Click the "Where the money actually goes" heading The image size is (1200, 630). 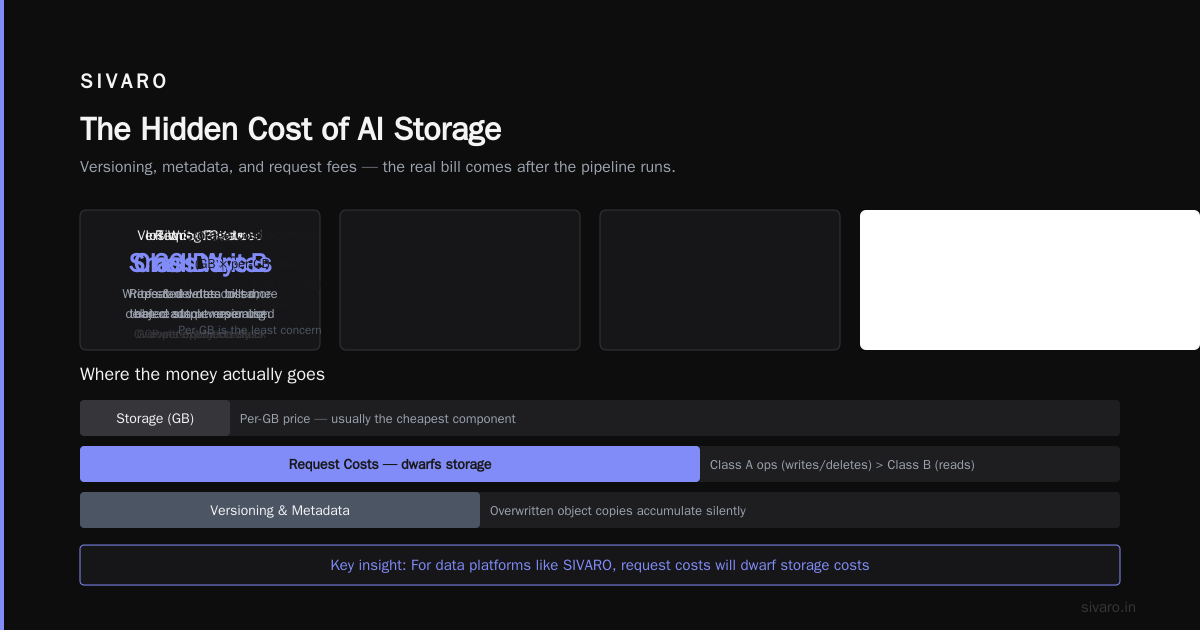coord(202,375)
